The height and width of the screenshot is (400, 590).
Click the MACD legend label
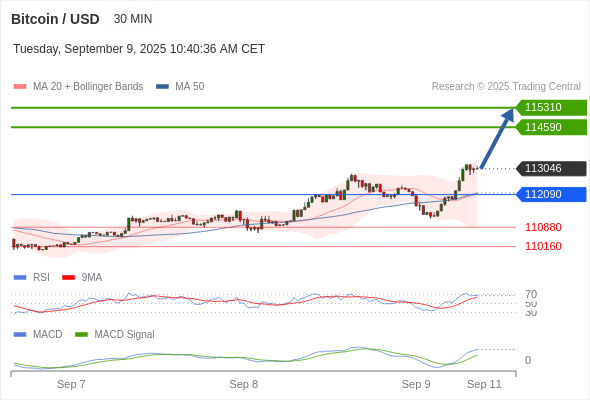click(48, 335)
